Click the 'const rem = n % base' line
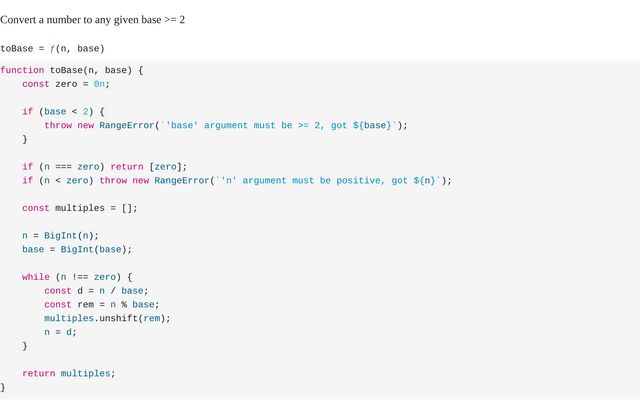640x400 pixels. [102, 304]
